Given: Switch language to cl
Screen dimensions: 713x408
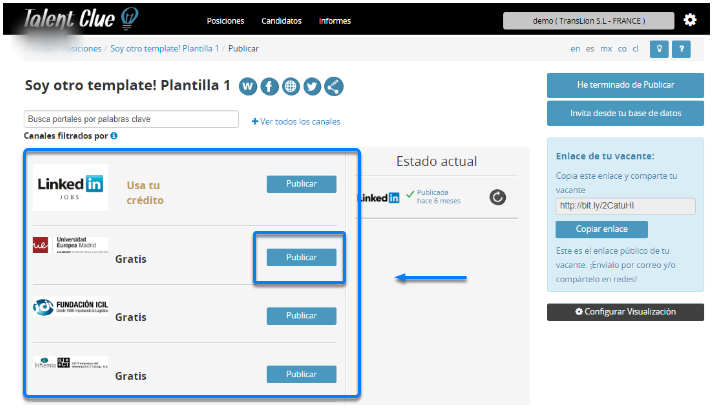Looking at the screenshot, I should point(635,49).
